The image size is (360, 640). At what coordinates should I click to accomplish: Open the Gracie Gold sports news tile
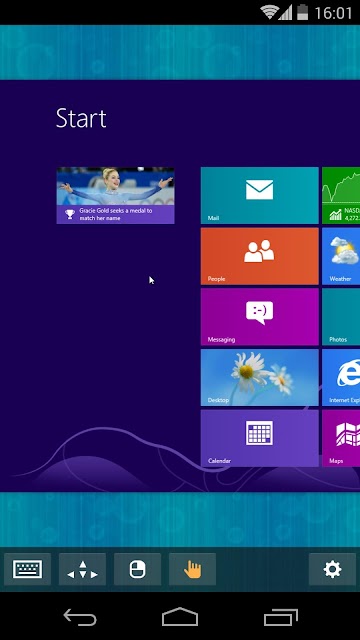click(x=116, y=196)
